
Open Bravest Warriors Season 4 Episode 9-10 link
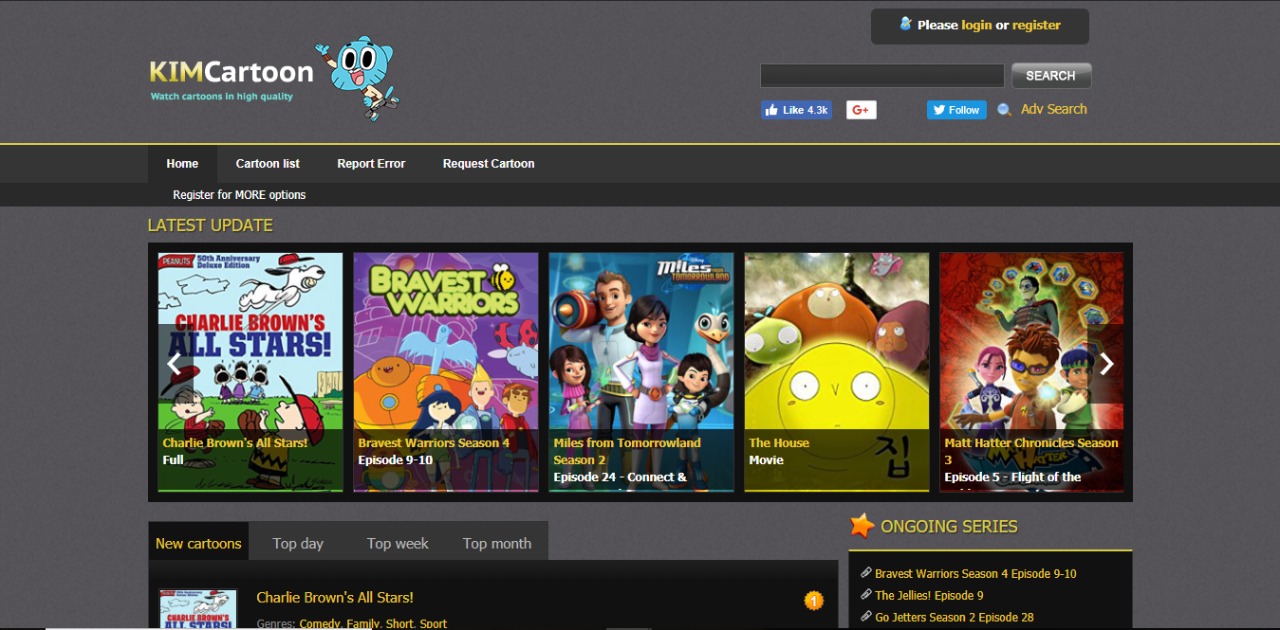pyautogui.click(x=975, y=574)
